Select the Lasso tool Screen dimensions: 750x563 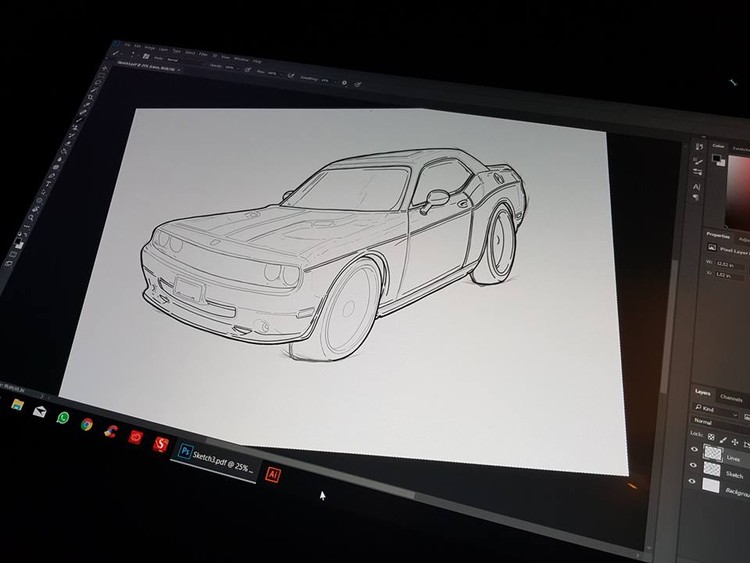[99, 83]
